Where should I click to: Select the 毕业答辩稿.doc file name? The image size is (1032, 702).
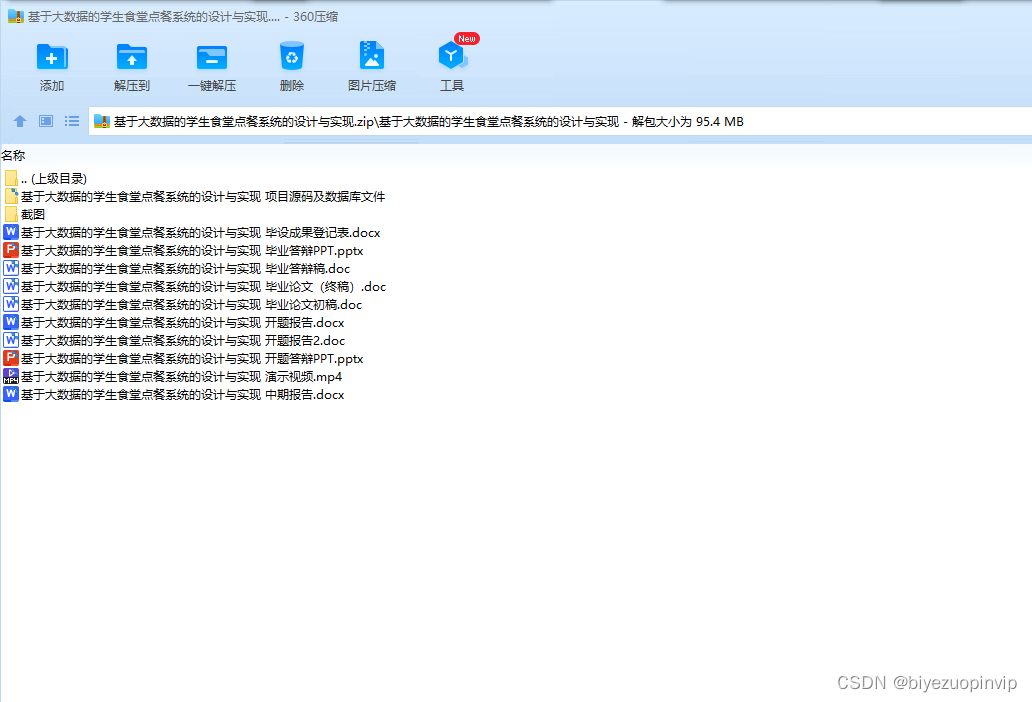coord(185,268)
